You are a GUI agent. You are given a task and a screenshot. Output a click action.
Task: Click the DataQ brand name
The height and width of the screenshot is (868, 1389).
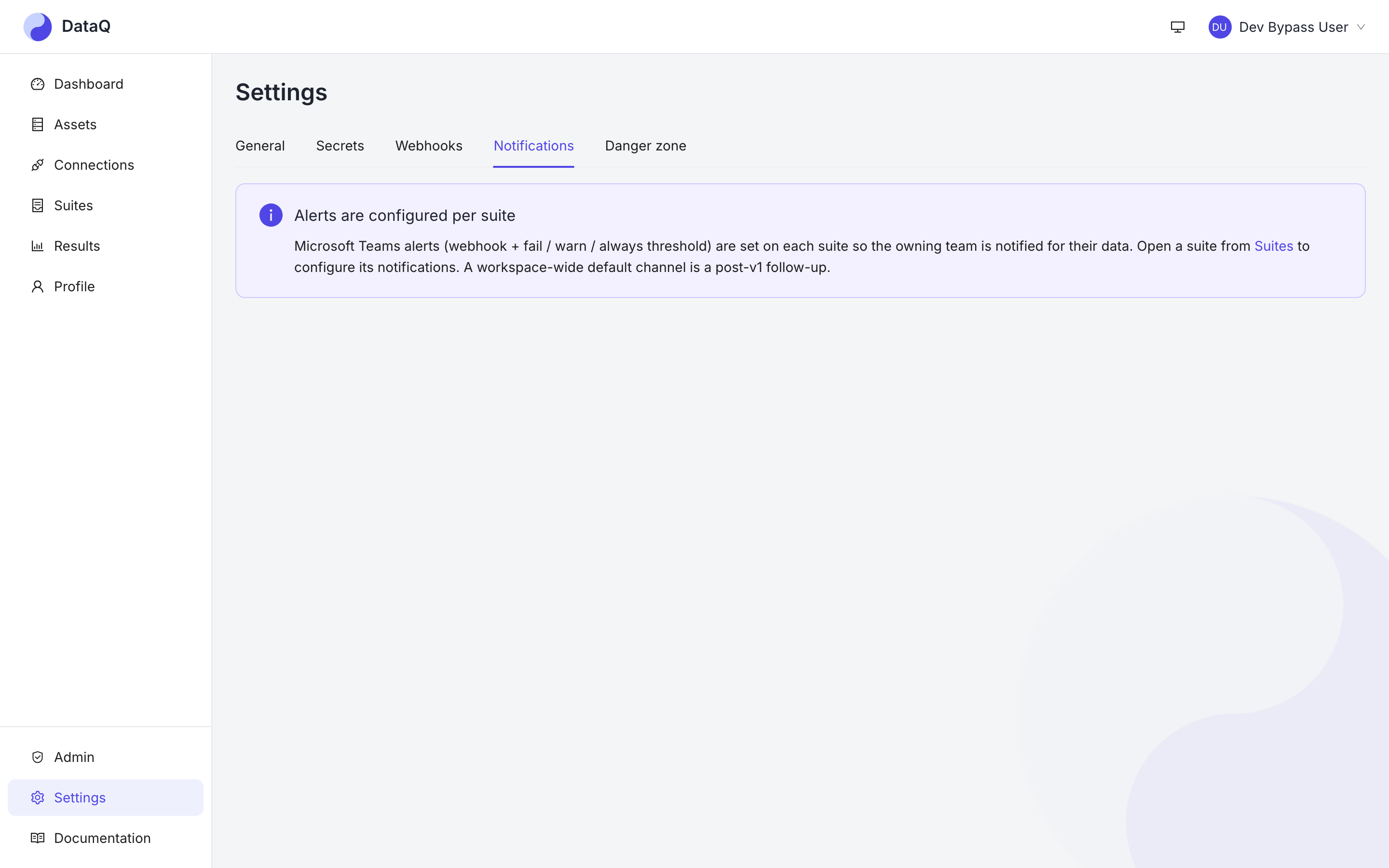coord(86,27)
